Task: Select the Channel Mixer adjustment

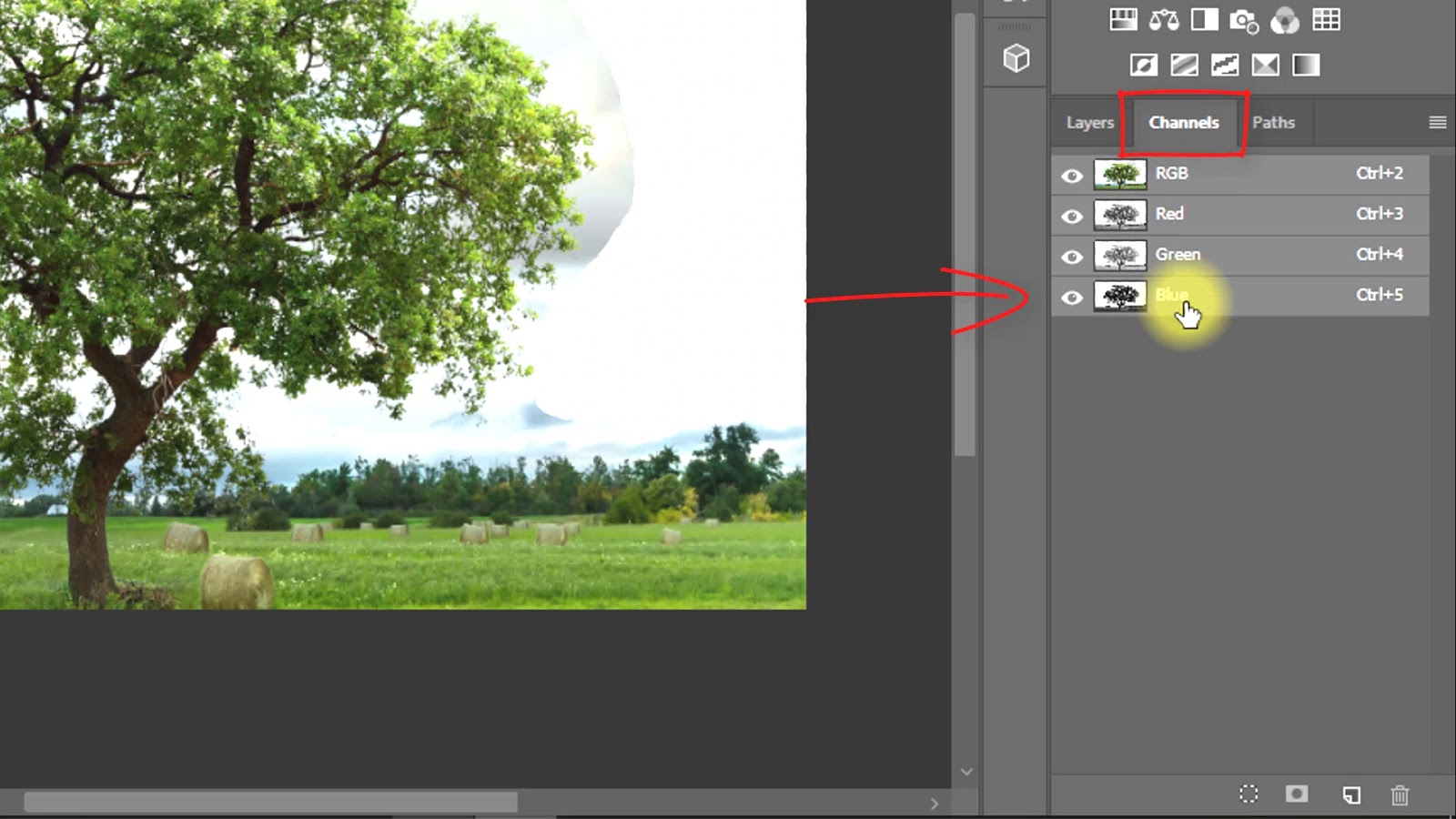Action: tap(1287, 20)
